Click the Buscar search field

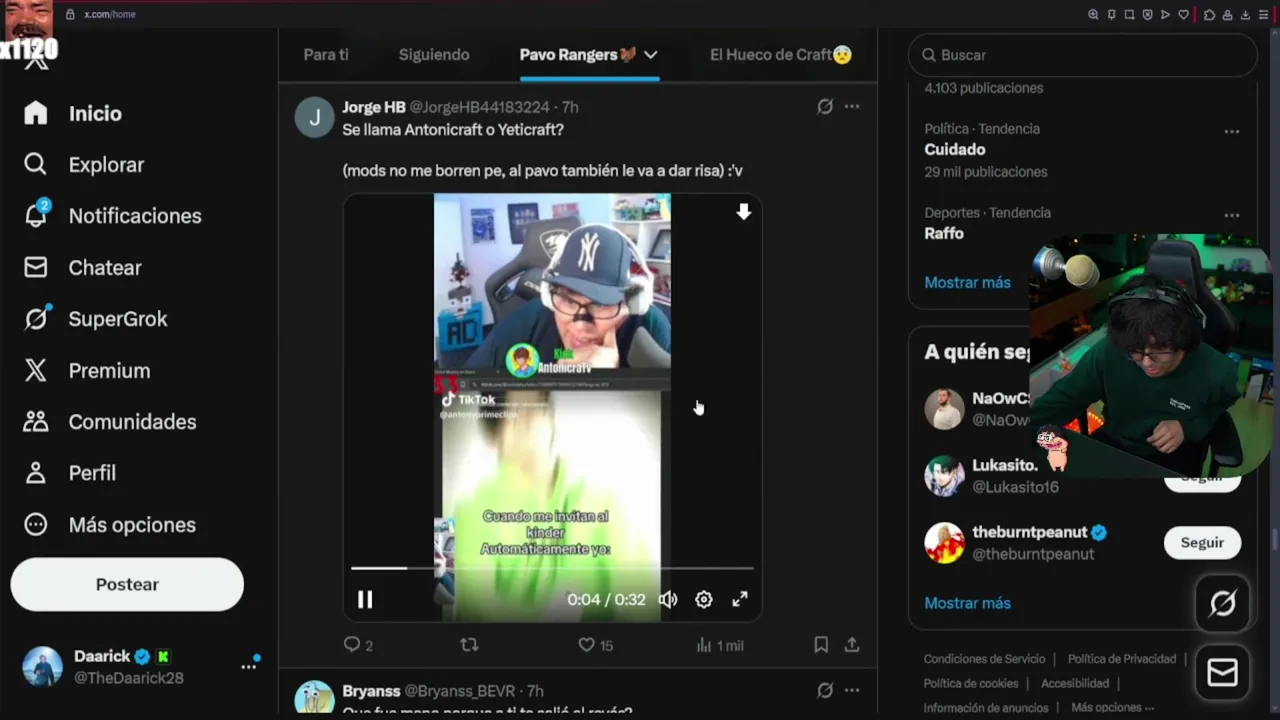click(x=1082, y=55)
